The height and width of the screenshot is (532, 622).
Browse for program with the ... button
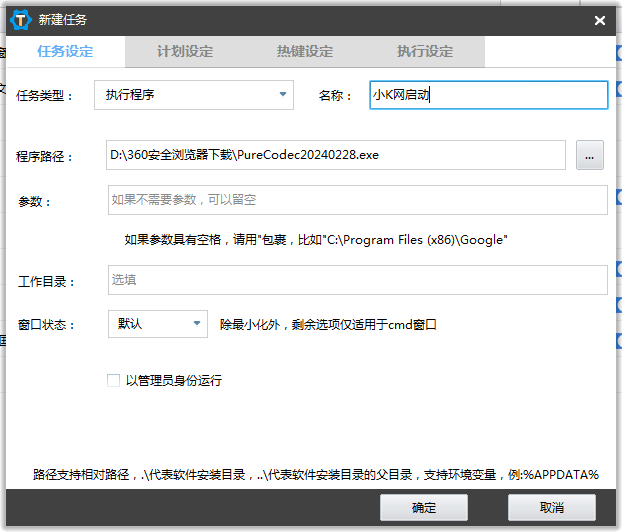tap(589, 155)
